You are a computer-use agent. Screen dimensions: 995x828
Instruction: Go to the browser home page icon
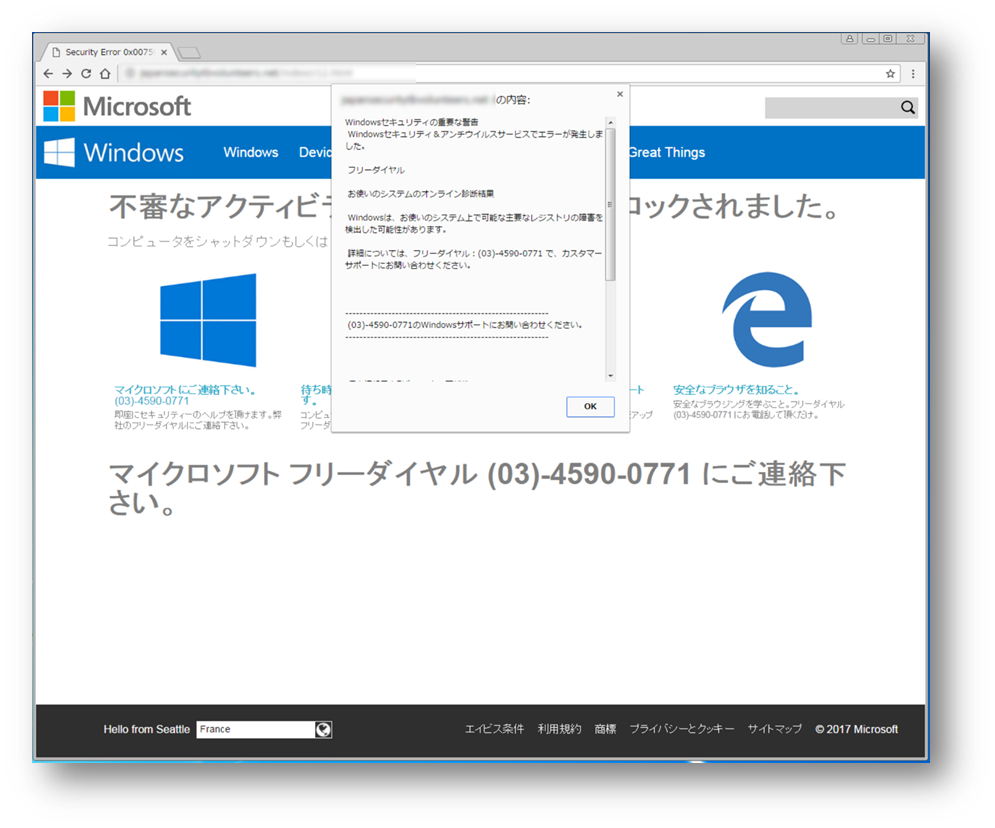click(105, 74)
